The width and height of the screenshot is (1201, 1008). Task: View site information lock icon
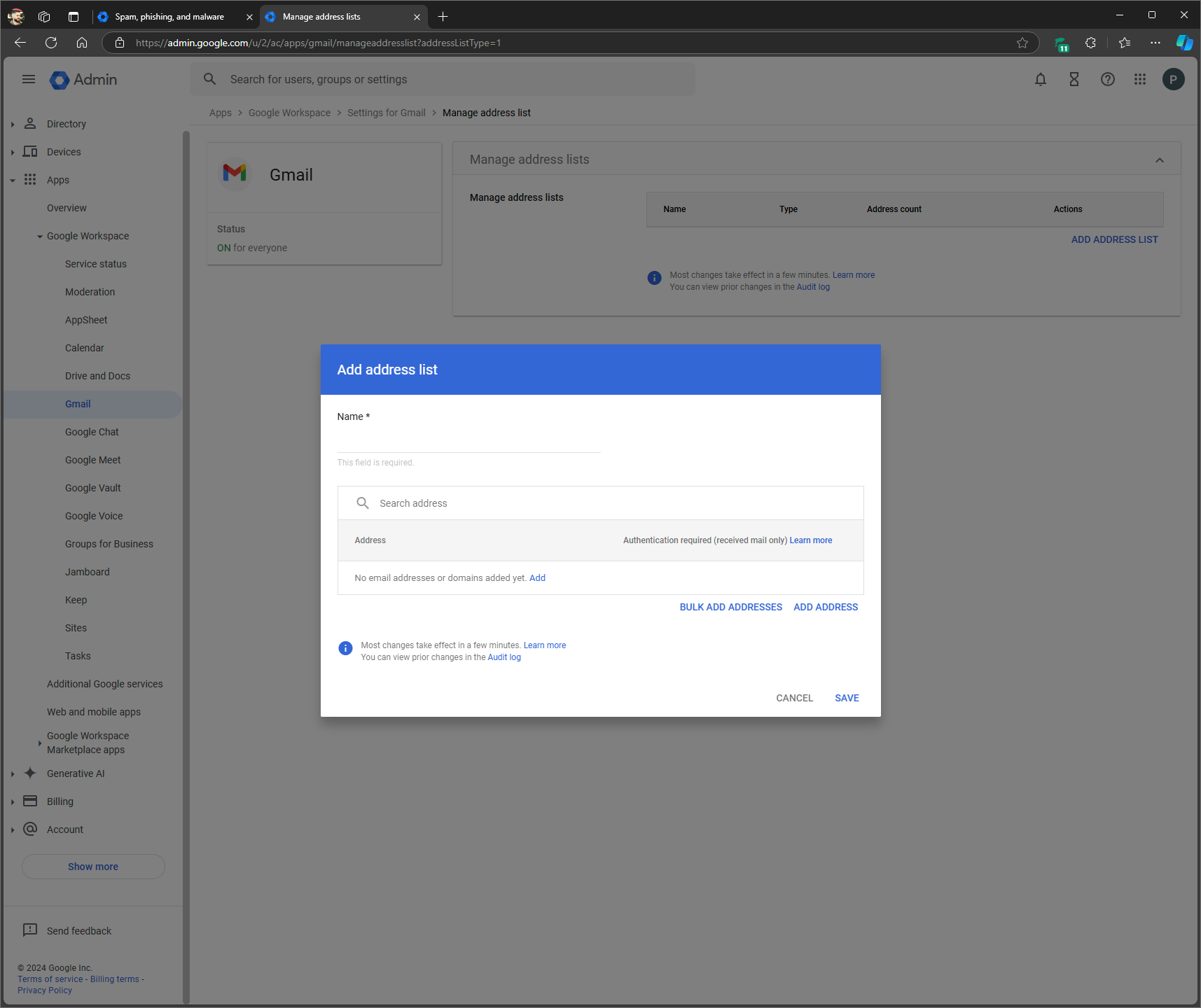[x=120, y=43]
